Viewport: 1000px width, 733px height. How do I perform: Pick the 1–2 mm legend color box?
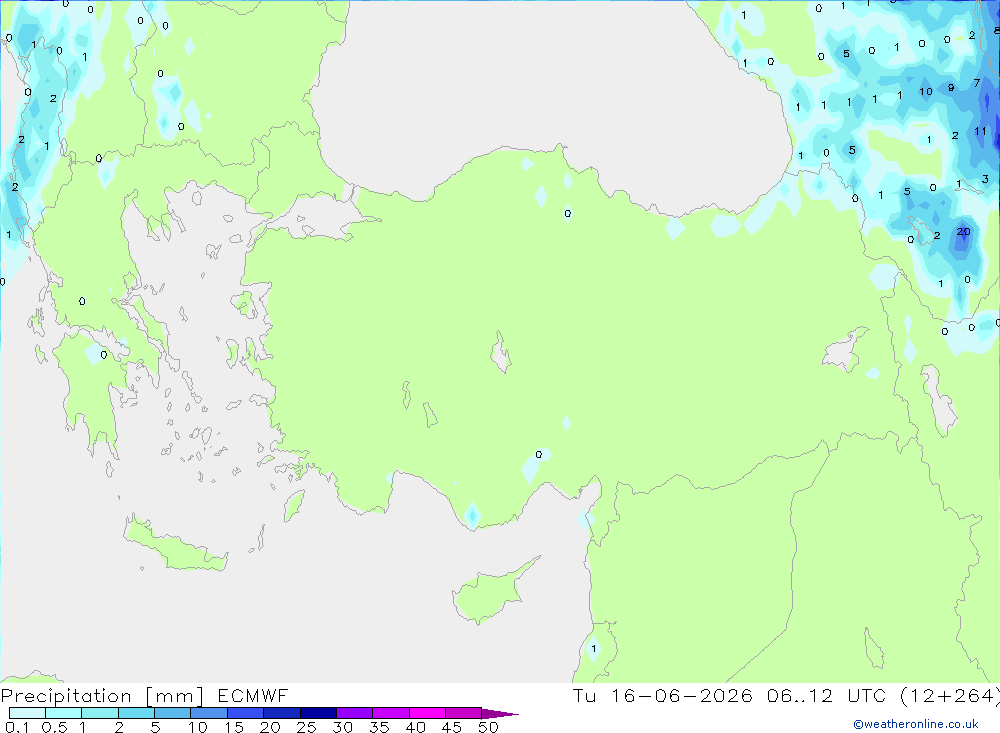99,713
